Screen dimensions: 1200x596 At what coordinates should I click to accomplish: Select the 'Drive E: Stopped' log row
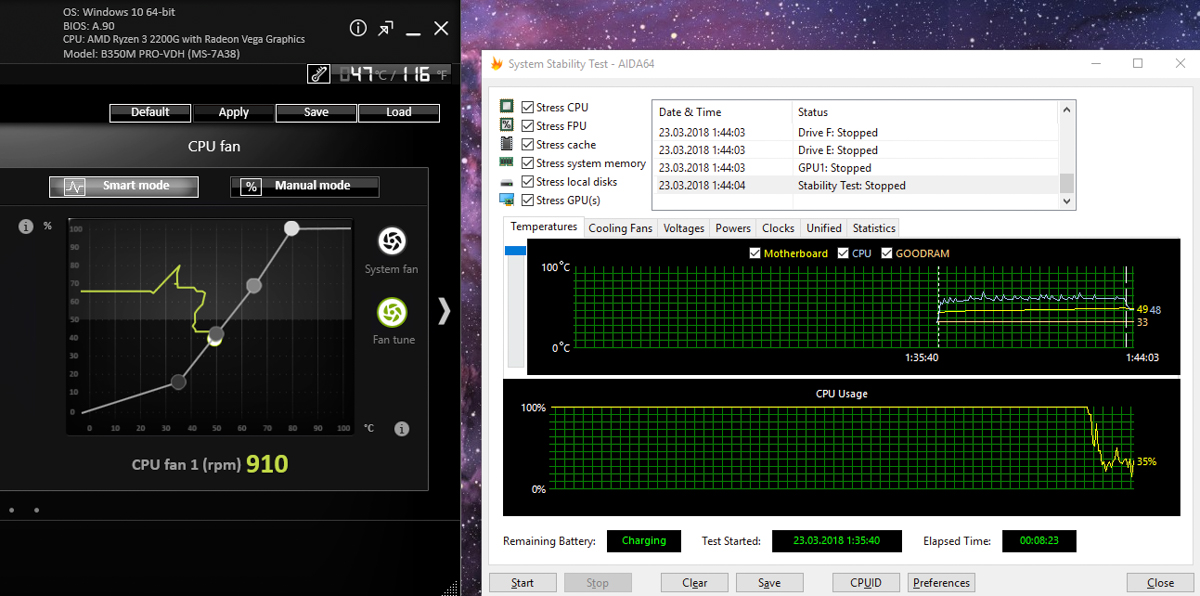tap(856, 150)
